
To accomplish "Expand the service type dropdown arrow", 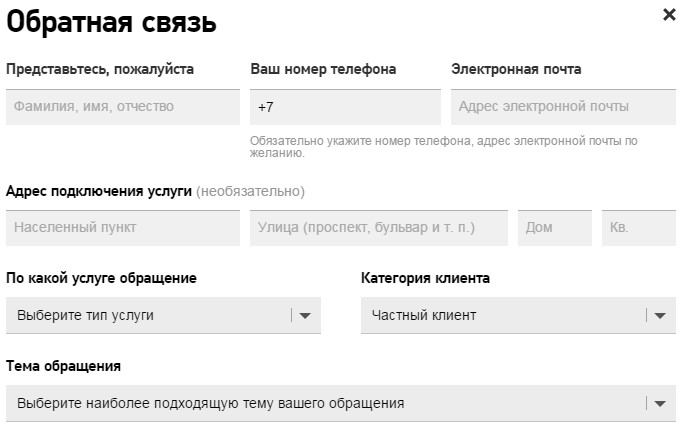I will tap(306, 316).
